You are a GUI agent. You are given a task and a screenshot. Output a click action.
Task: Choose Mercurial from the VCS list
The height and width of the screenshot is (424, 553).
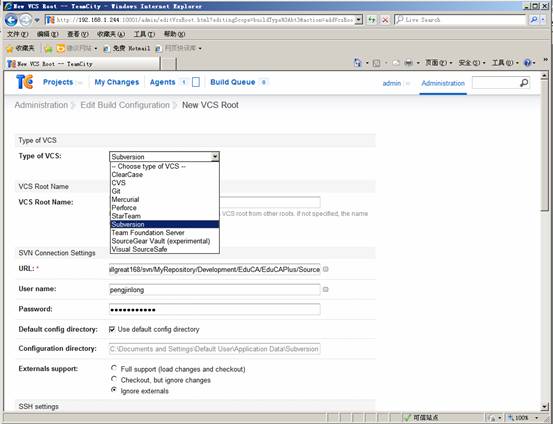click(x=164, y=199)
